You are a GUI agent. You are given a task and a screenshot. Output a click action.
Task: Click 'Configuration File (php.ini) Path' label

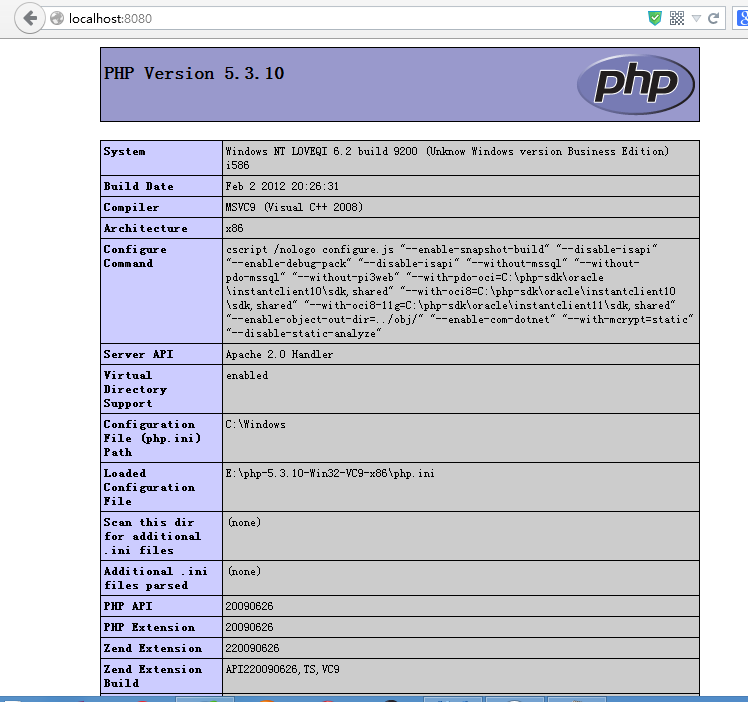[152, 438]
